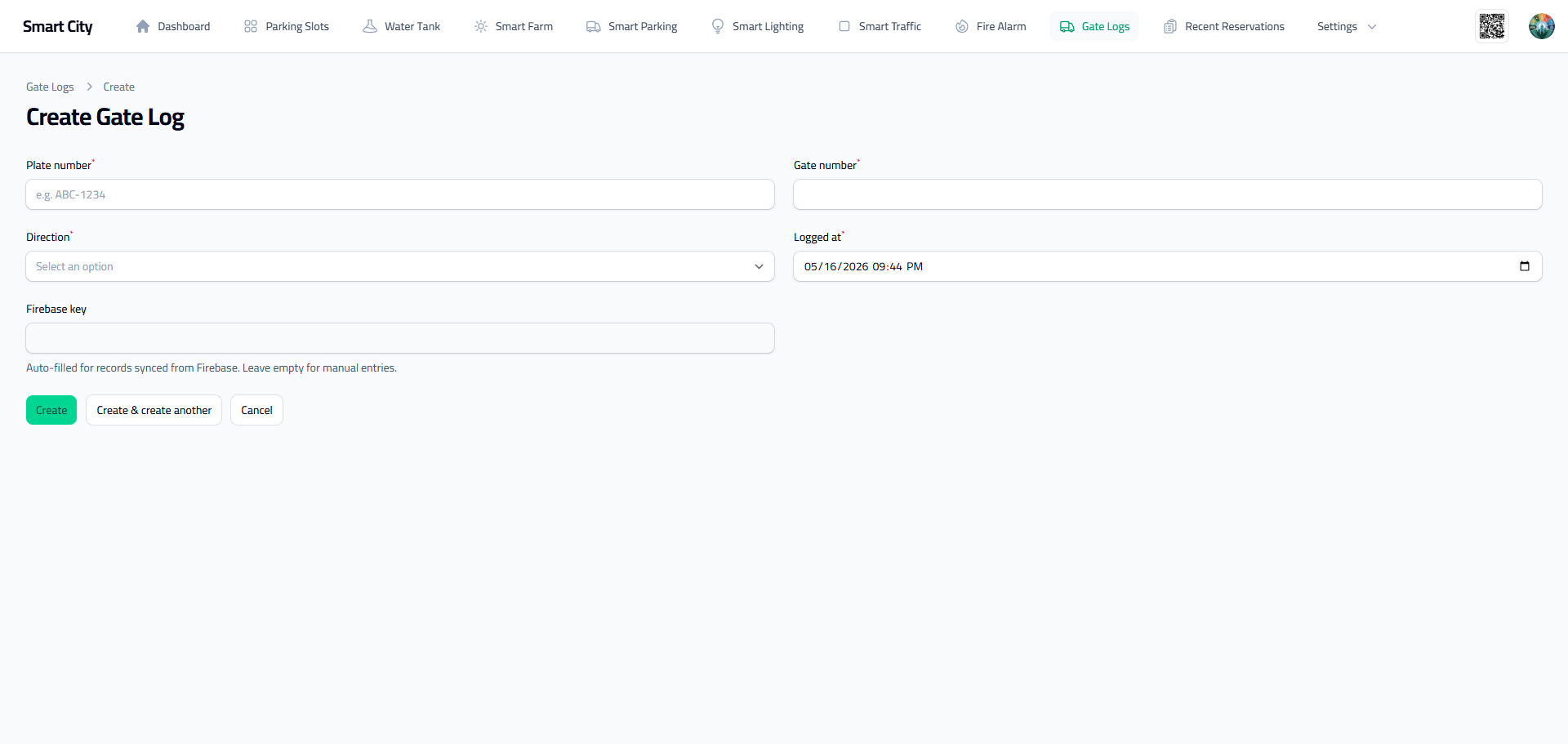
Task: Click the Smart Traffic square icon
Action: [x=844, y=26]
